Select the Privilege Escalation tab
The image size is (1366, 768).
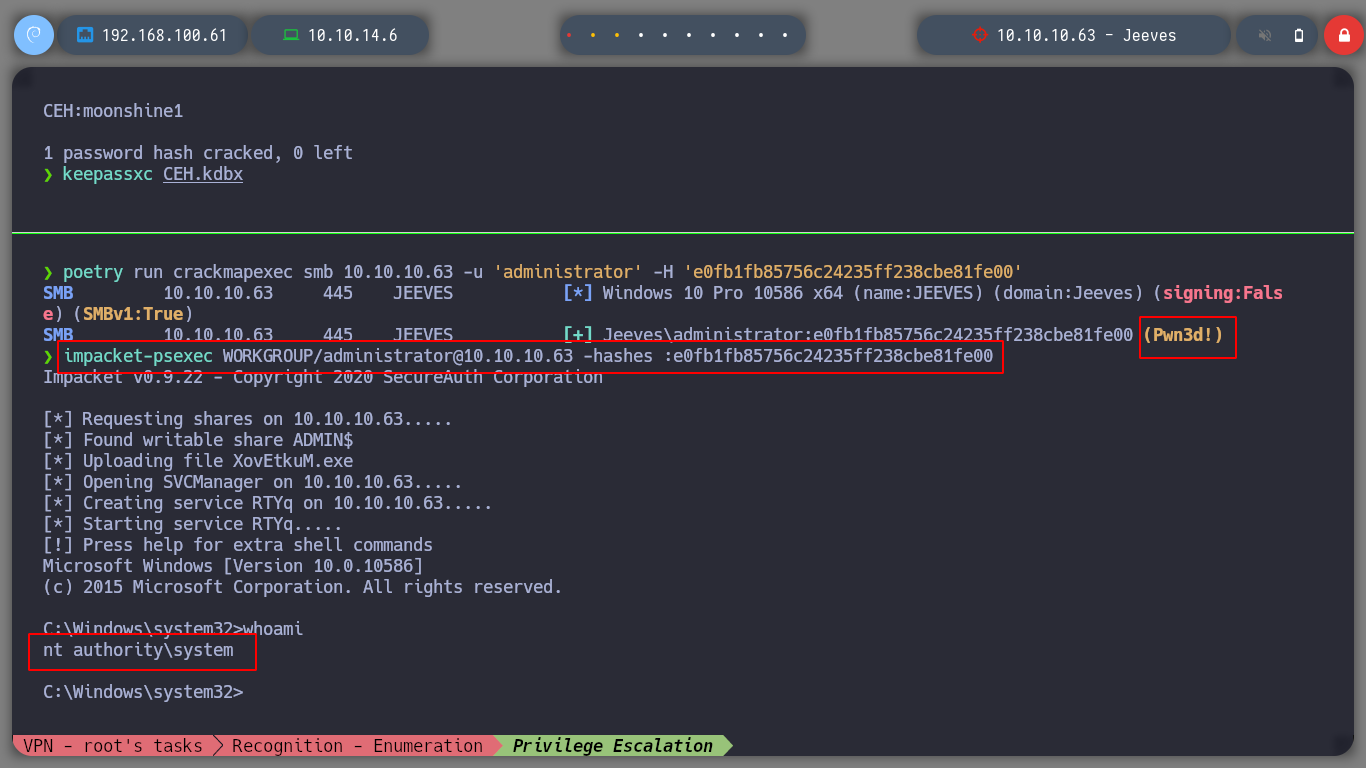[x=612, y=746]
